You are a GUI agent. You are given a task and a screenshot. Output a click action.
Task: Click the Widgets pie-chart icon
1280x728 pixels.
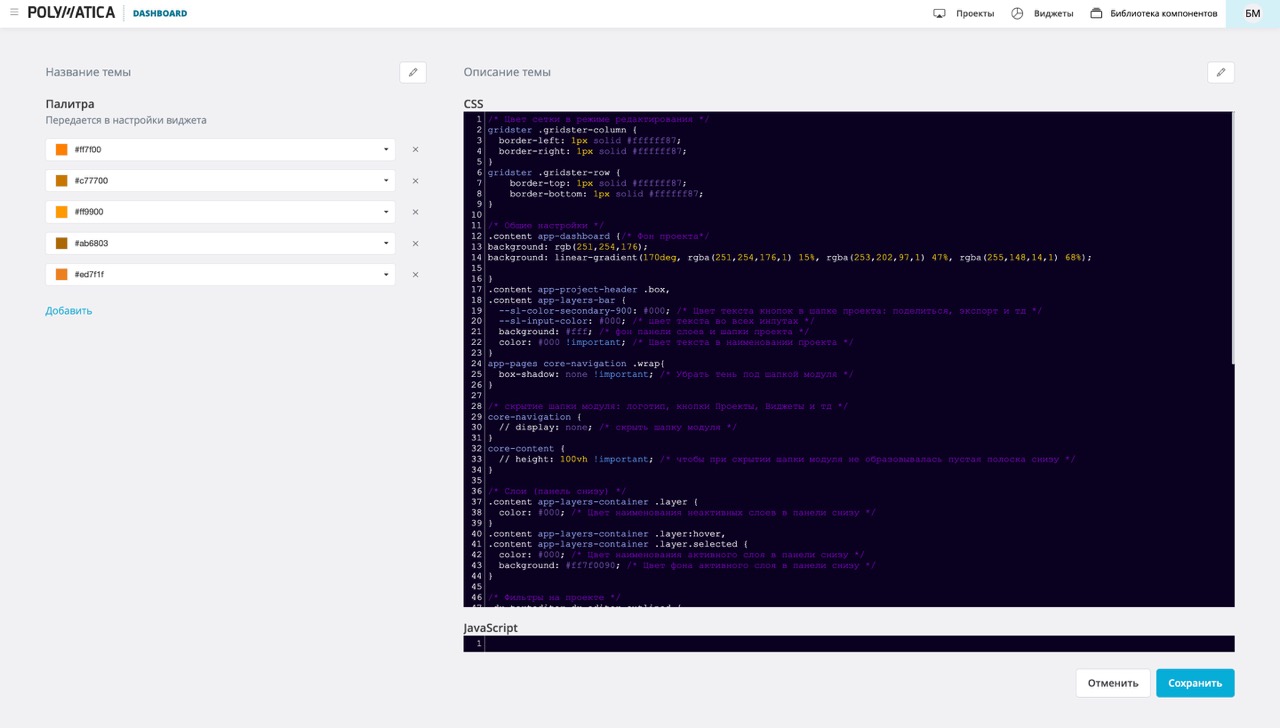(x=1017, y=14)
